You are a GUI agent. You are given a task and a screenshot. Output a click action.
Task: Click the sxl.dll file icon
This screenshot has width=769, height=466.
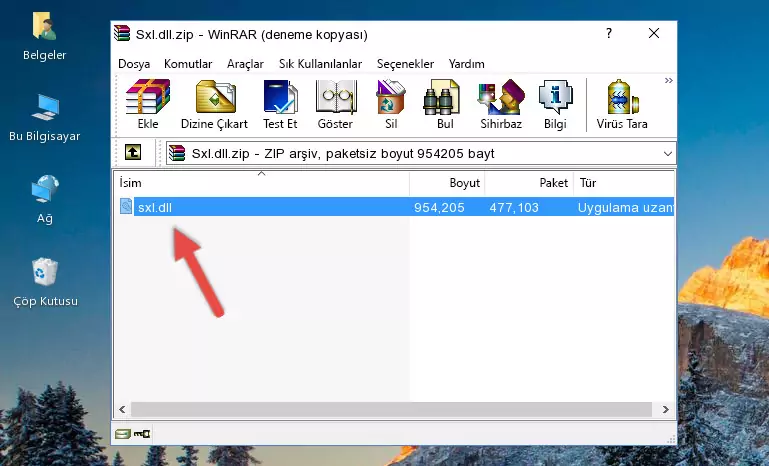click(x=126, y=207)
